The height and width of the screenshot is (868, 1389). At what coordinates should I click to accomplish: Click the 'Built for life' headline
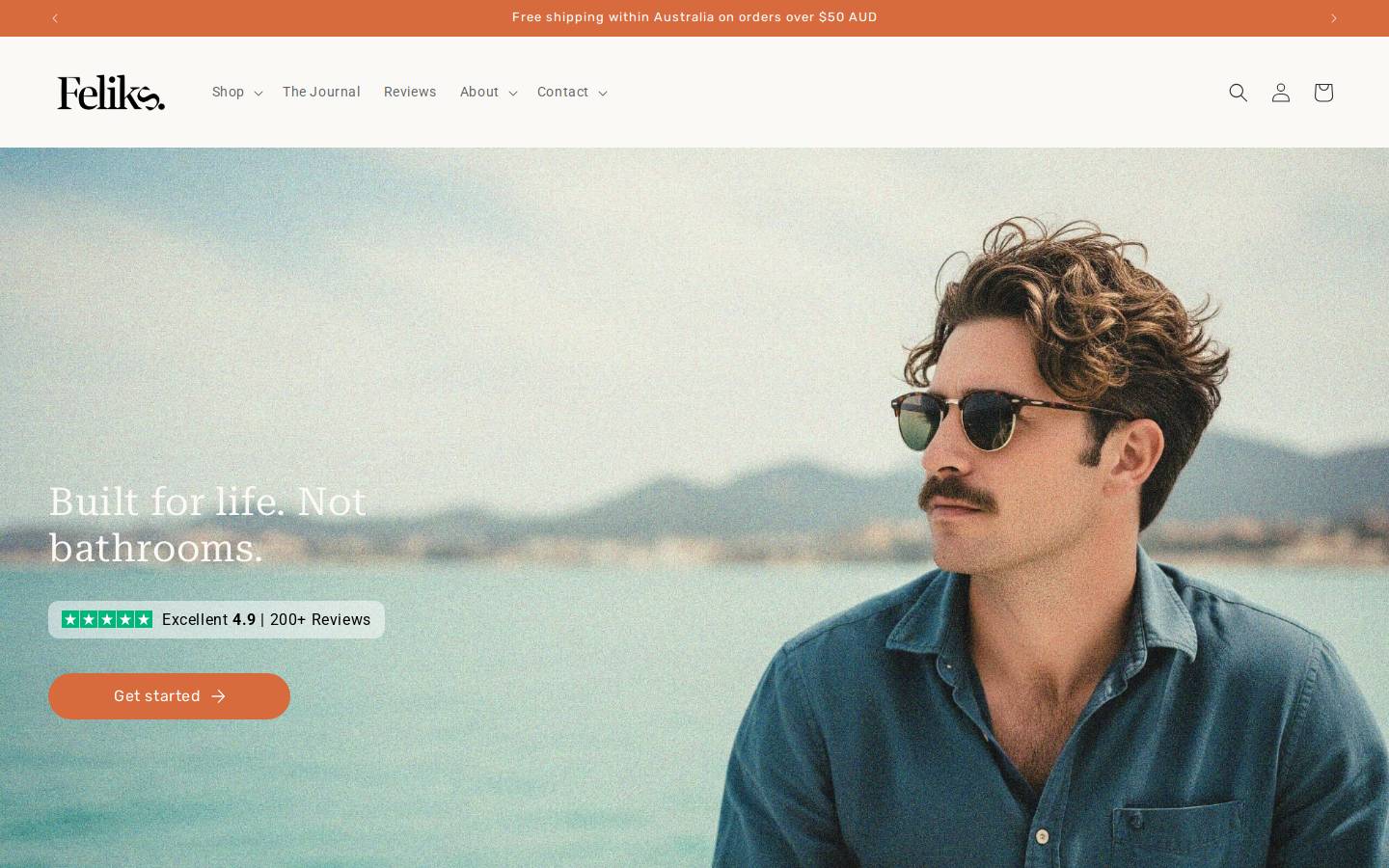(x=207, y=525)
